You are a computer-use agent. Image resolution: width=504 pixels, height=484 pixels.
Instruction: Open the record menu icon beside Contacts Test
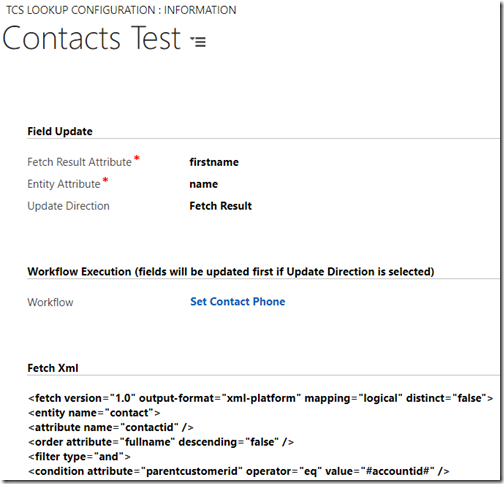[x=198, y=42]
